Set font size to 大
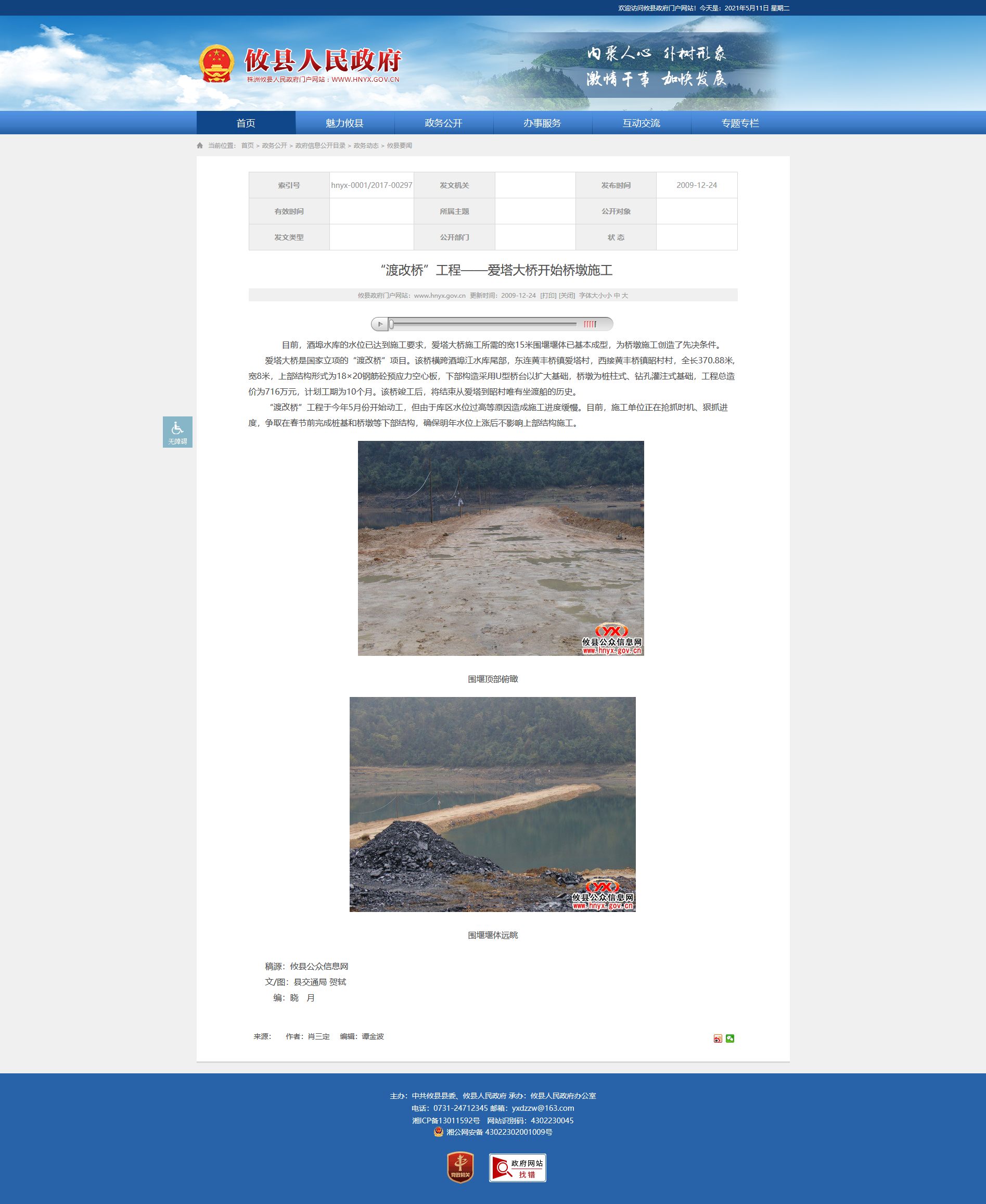986x1204 pixels. click(x=625, y=296)
